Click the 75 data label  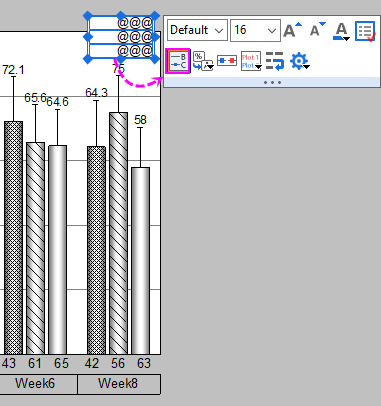(x=118, y=69)
